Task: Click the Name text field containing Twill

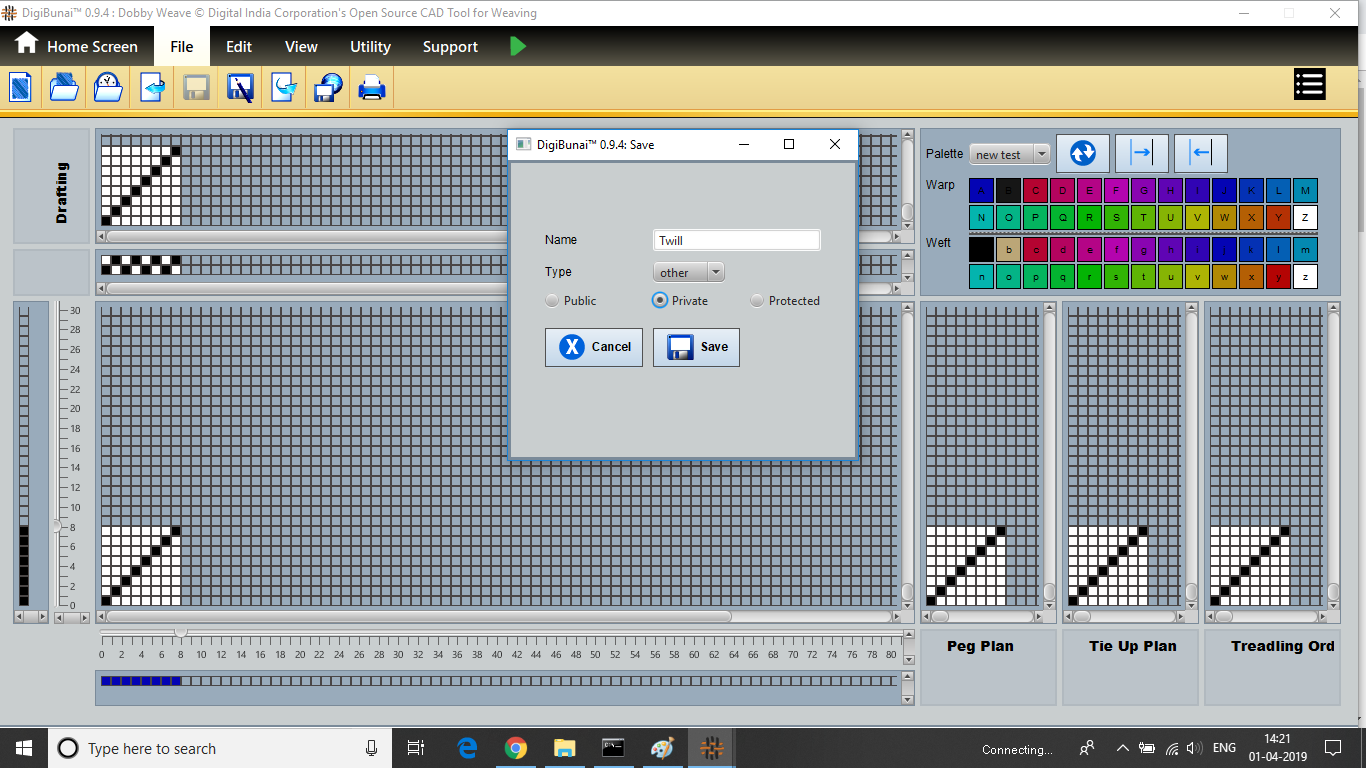Action: [736, 240]
